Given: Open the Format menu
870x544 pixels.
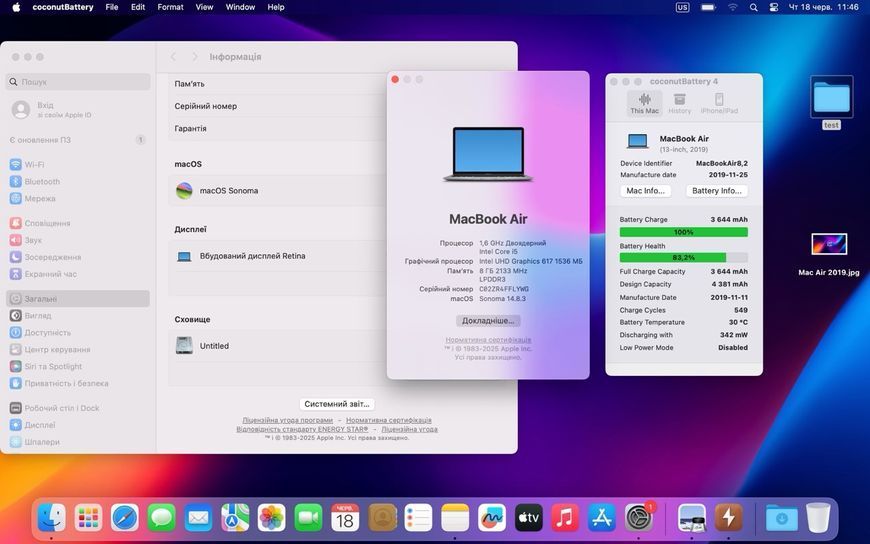Looking at the screenshot, I should pyautogui.click(x=170, y=7).
